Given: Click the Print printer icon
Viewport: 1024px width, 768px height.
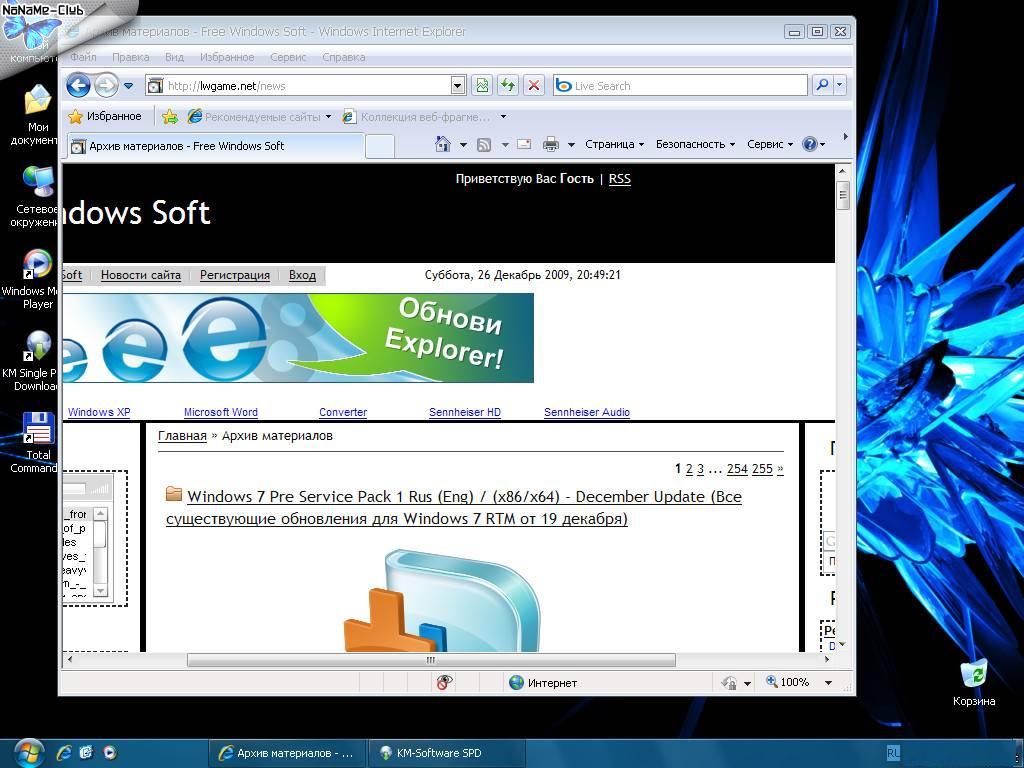Looking at the screenshot, I should [x=551, y=144].
